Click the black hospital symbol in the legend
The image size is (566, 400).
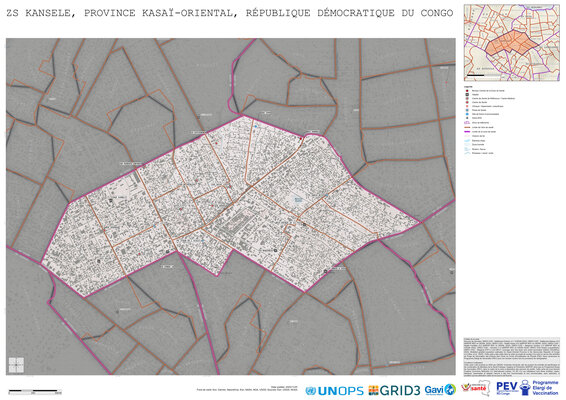(x=467, y=94)
